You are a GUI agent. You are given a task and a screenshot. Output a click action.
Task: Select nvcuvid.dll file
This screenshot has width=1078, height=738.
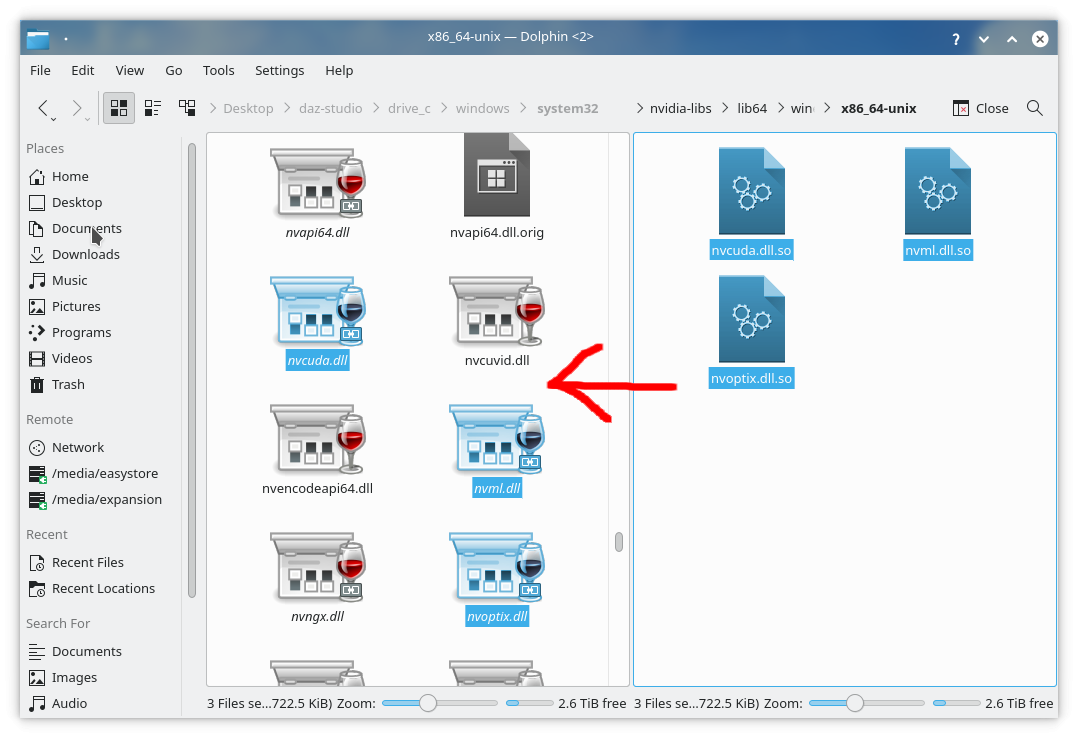point(496,311)
